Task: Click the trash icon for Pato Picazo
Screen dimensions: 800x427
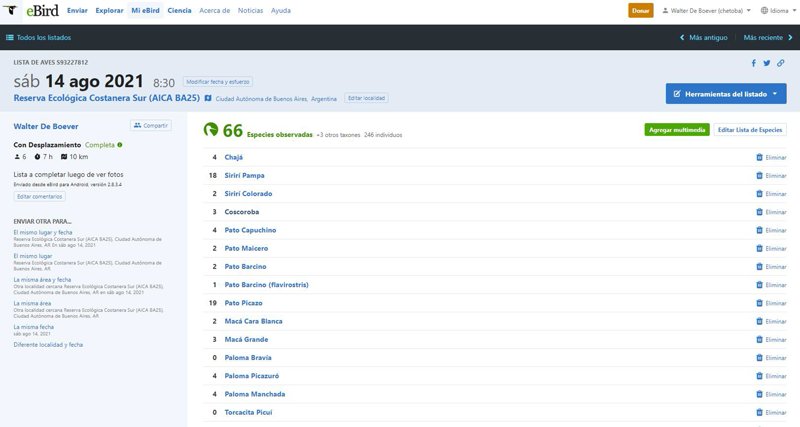Action: point(759,303)
